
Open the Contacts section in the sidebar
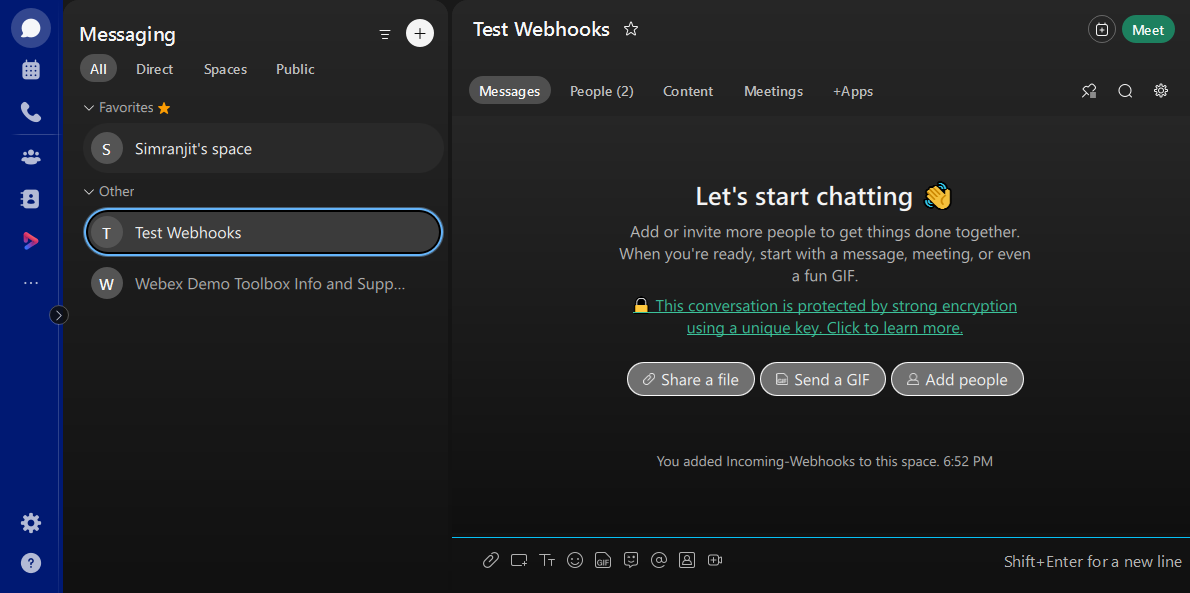coord(30,198)
